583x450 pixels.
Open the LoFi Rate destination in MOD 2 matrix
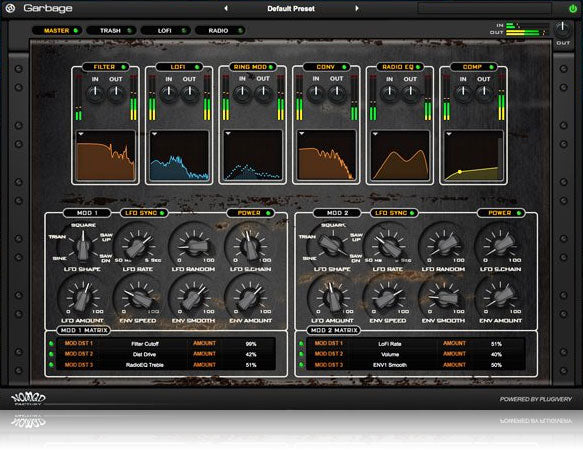click(390, 344)
